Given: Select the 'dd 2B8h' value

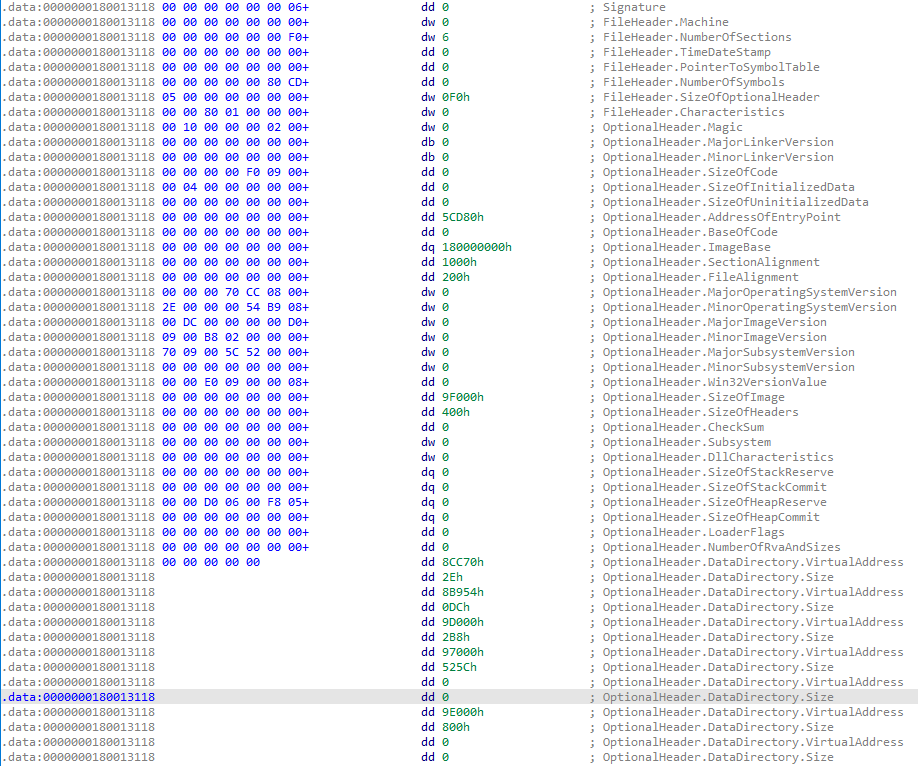Looking at the screenshot, I should pos(446,637).
